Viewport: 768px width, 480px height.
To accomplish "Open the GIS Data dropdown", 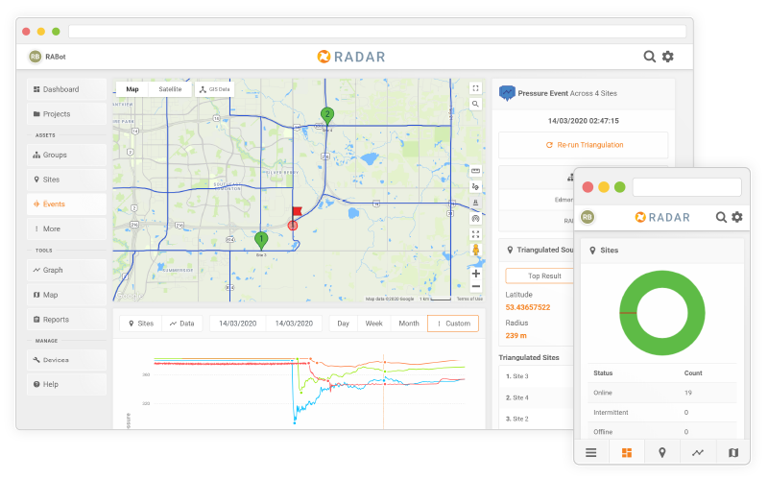I will pyautogui.click(x=214, y=89).
